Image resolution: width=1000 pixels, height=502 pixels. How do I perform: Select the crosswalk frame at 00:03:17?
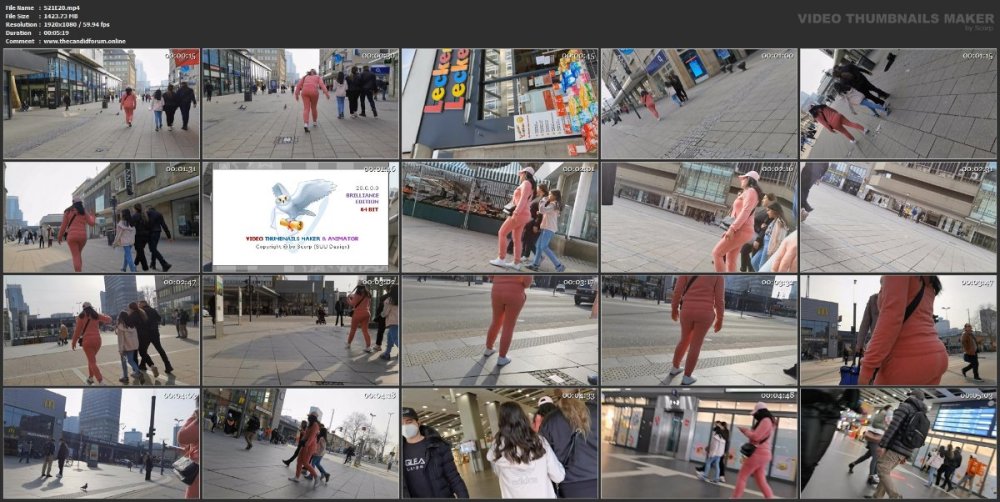(500, 330)
